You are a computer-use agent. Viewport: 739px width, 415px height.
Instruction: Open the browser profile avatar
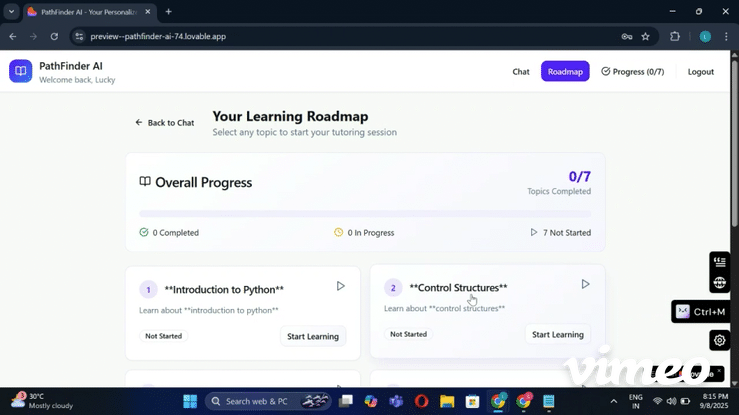[x=705, y=37]
